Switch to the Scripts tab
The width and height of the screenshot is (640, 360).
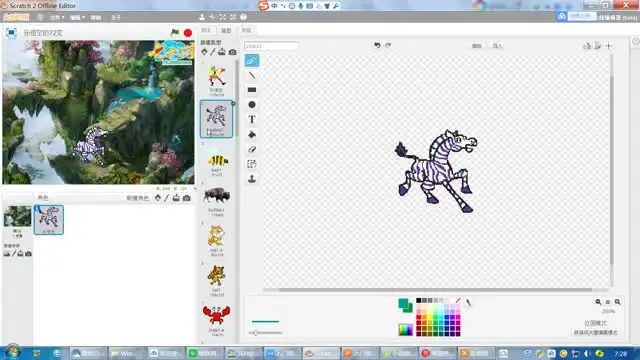pos(206,31)
